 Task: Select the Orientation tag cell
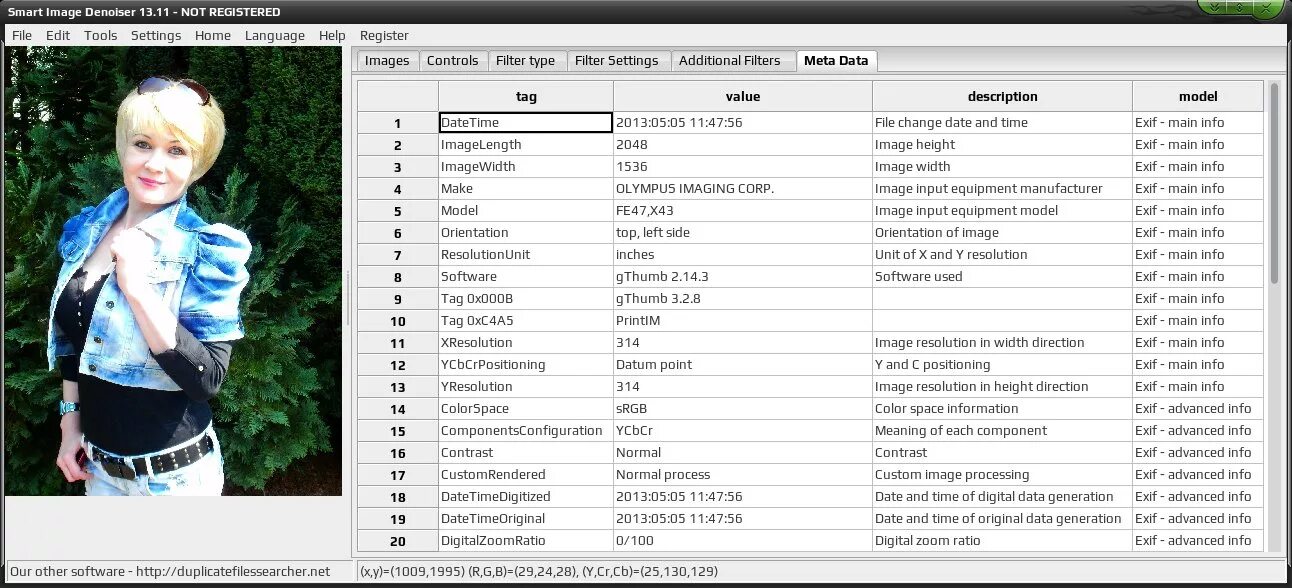(526, 233)
